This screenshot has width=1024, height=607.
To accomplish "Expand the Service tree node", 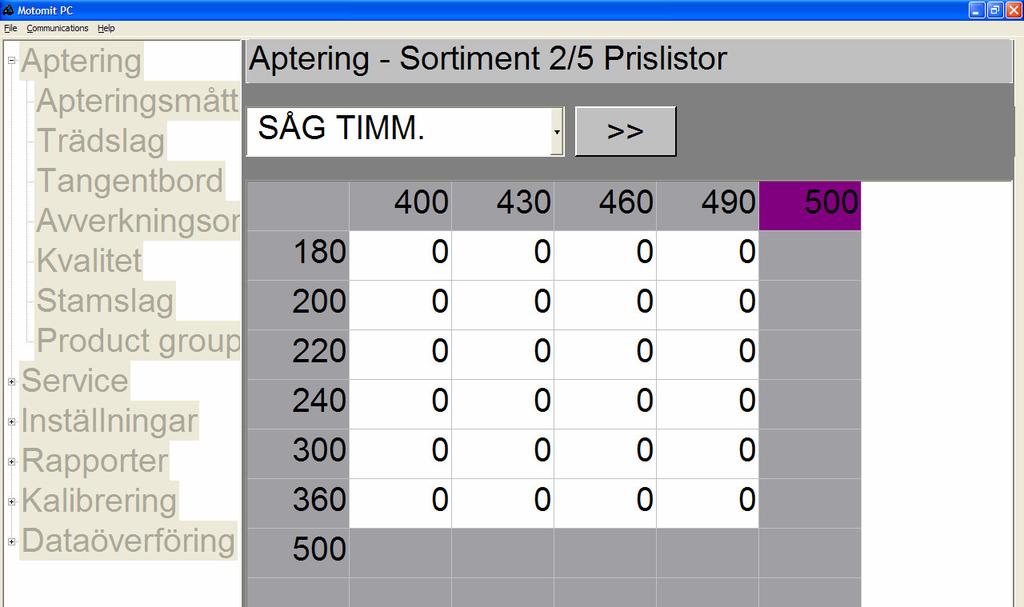I will tap(12, 381).
